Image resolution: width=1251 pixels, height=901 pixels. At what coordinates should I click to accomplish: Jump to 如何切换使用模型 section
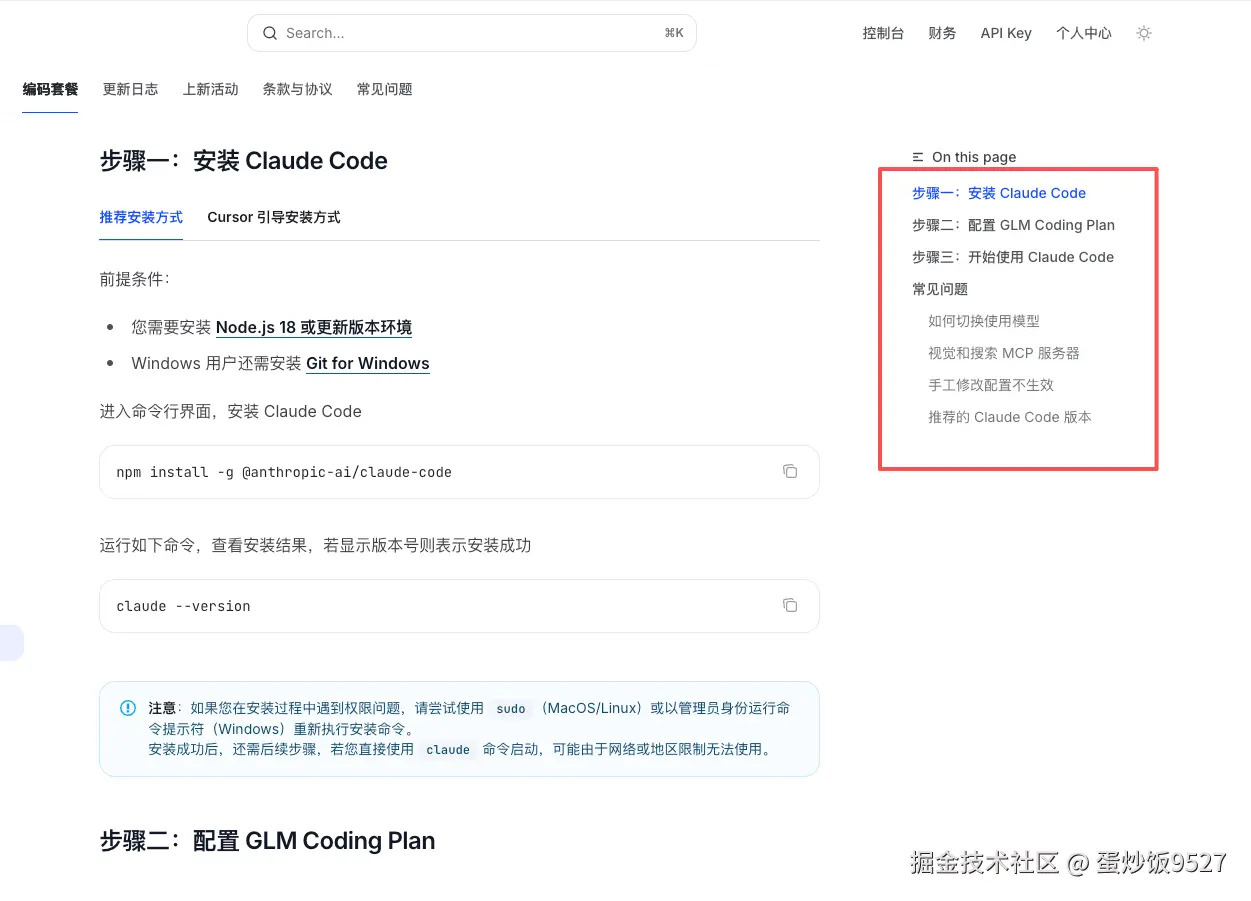[984, 321]
